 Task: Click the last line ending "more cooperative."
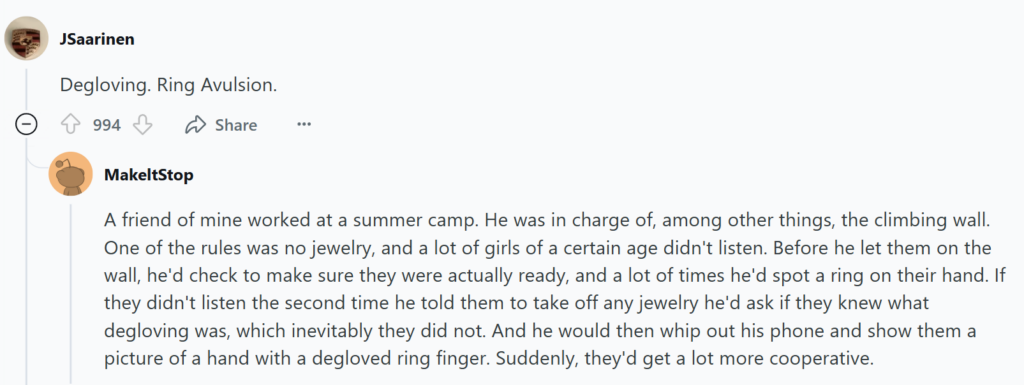click(488, 360)
